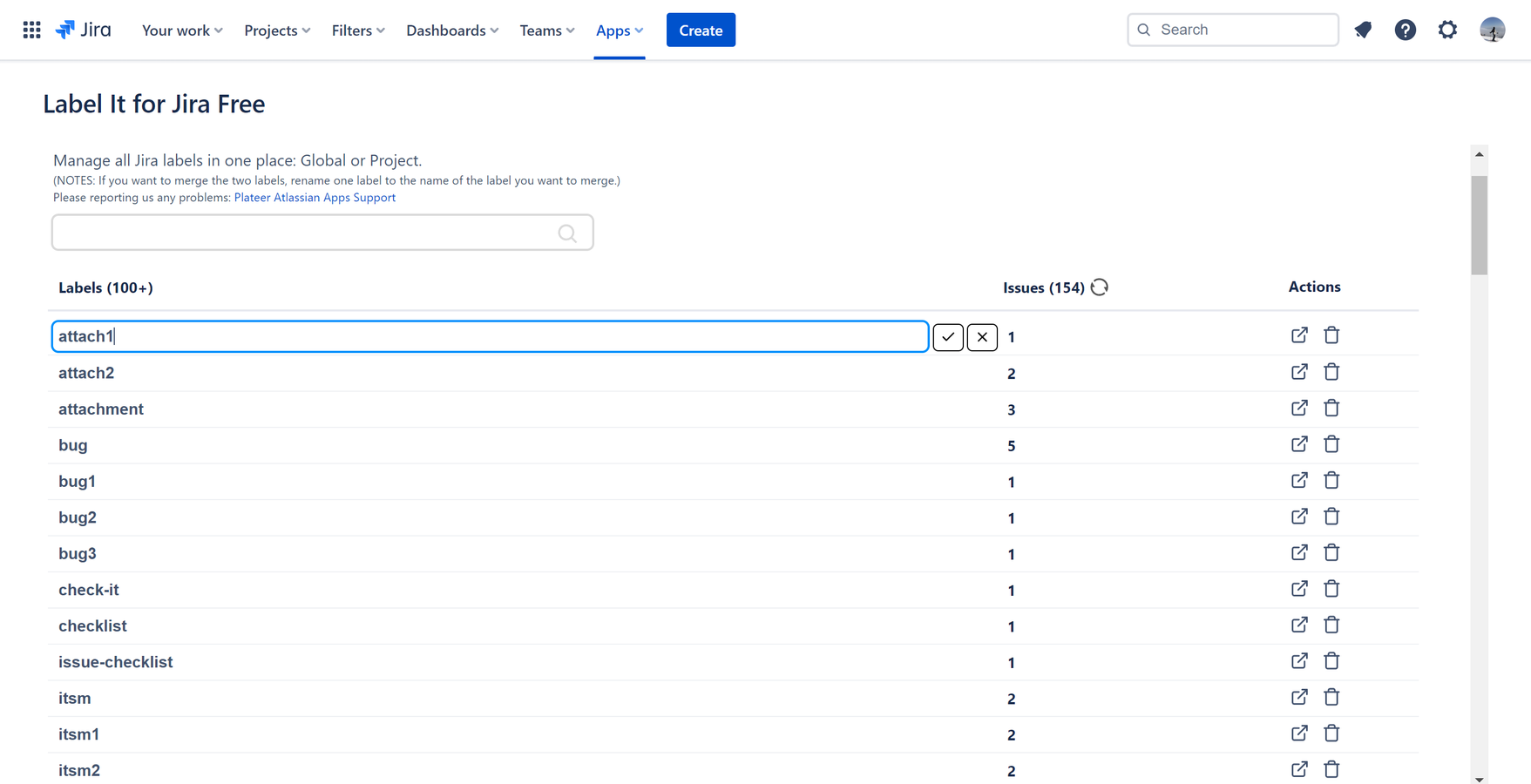Open issues for the attach2 label

click(1299, 372)
